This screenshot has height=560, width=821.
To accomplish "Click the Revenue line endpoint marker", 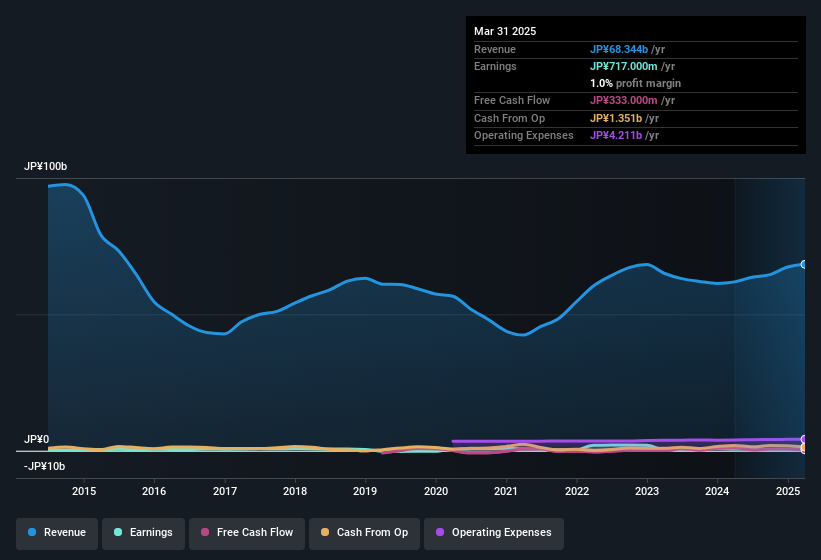I will [x=804, y=264].
